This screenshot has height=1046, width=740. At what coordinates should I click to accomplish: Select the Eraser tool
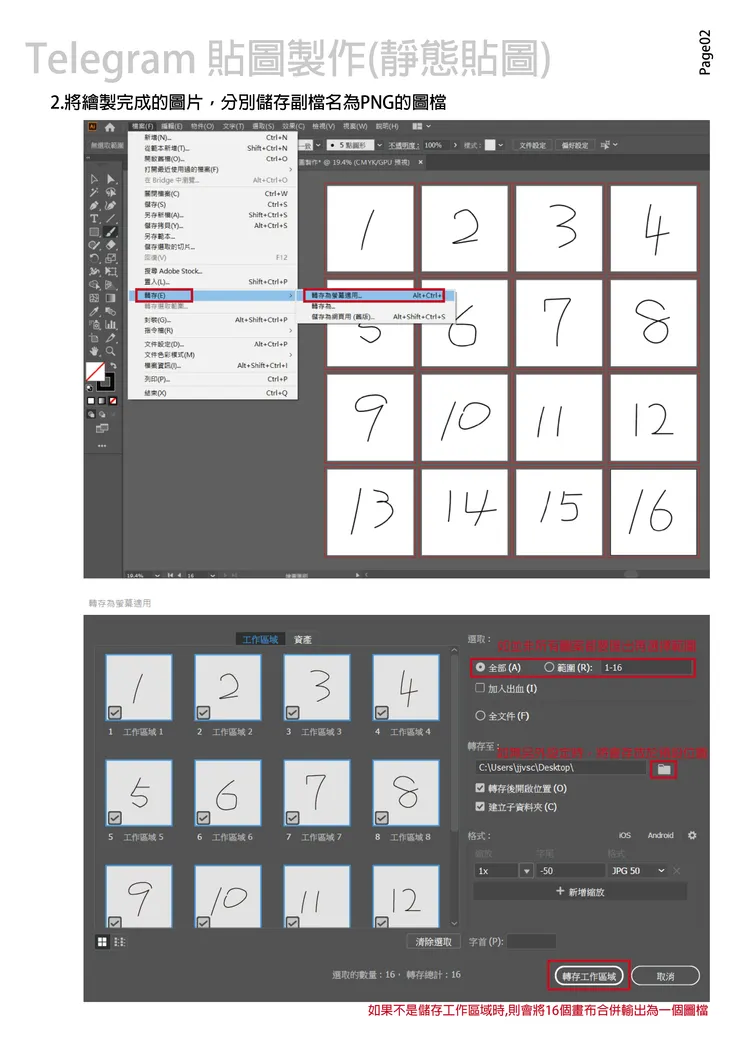click(x=110, y=245)
